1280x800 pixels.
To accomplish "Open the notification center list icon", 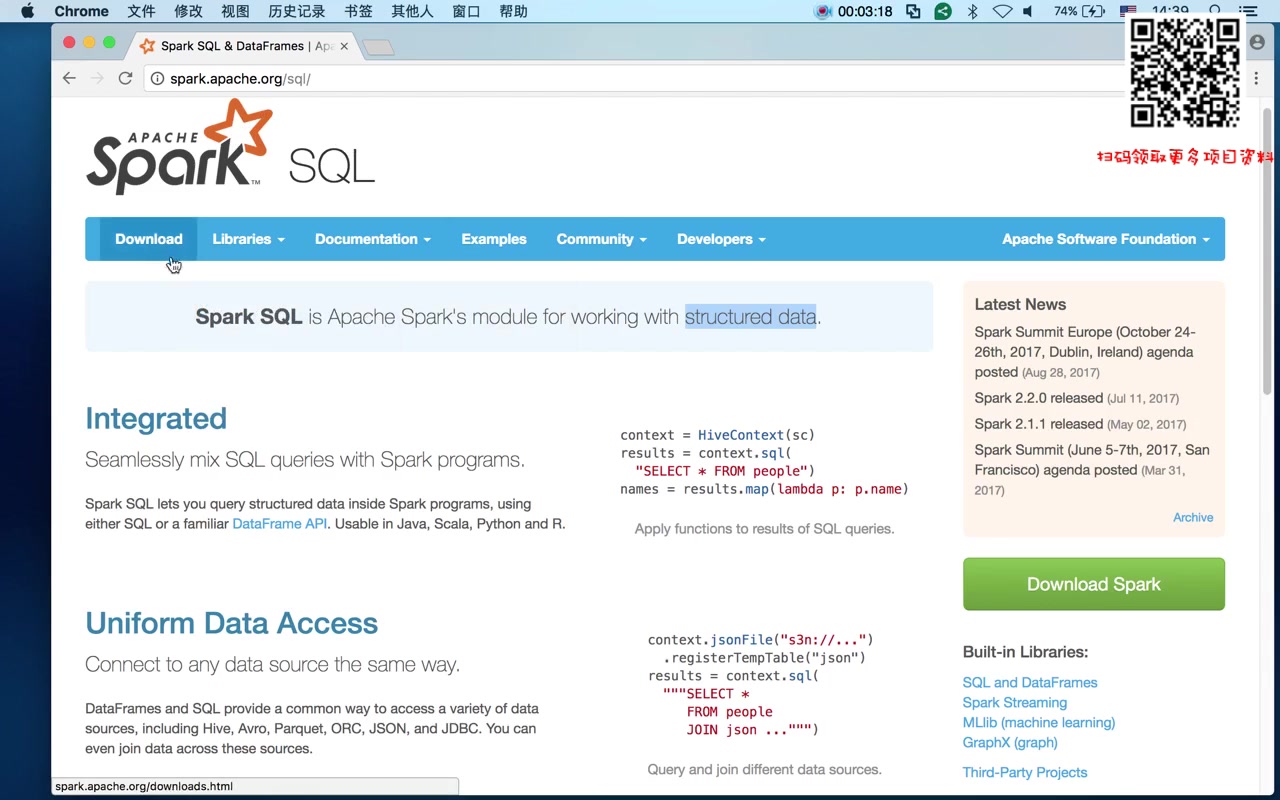I will (1247, 11).
